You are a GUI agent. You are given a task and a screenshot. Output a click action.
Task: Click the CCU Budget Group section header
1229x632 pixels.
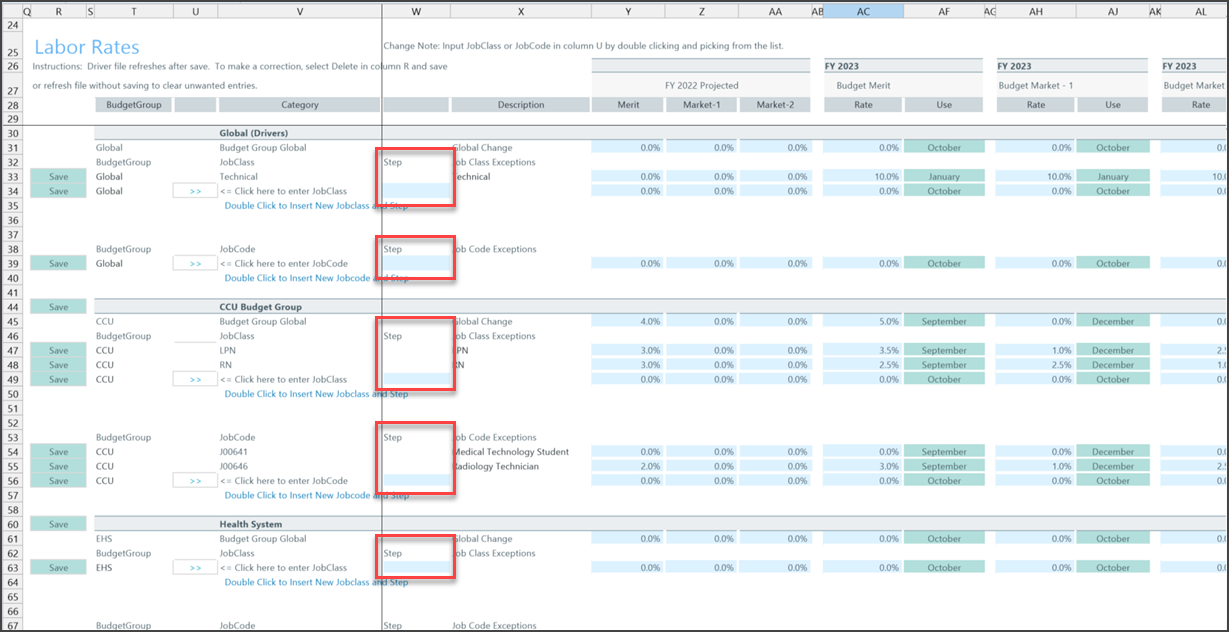click(260, 307)
